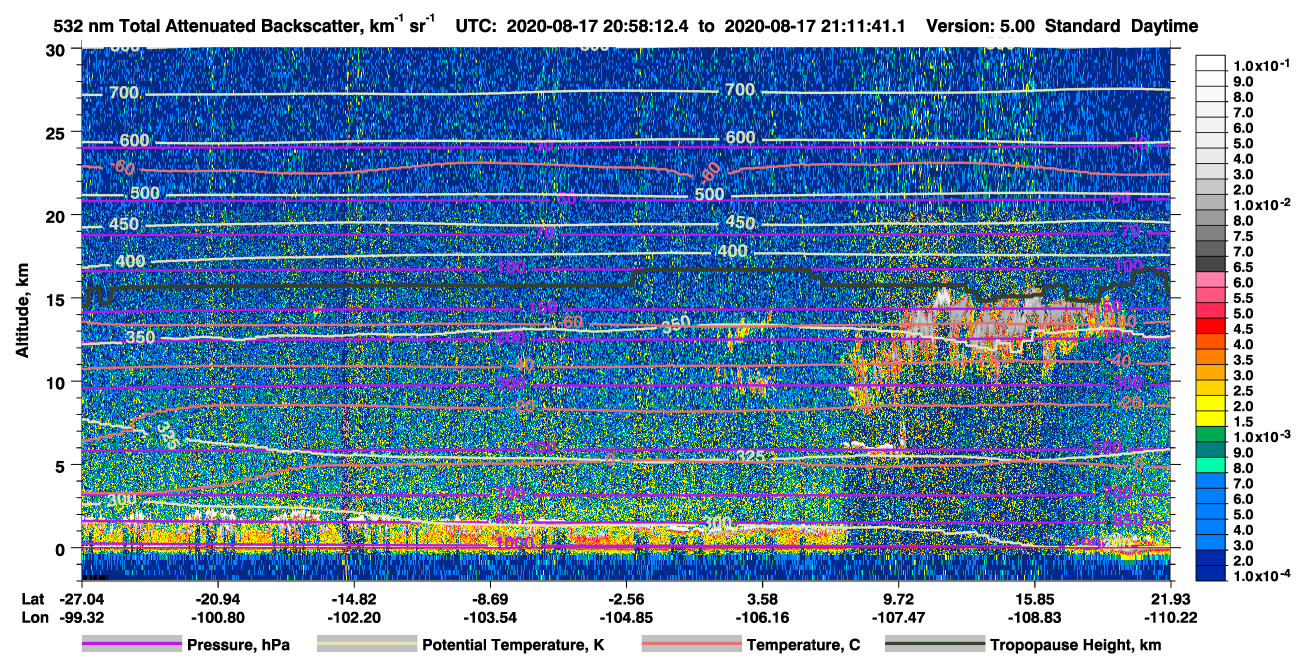Click the 1.0x10-4 colorbar label

click(x=1260, y=576)
